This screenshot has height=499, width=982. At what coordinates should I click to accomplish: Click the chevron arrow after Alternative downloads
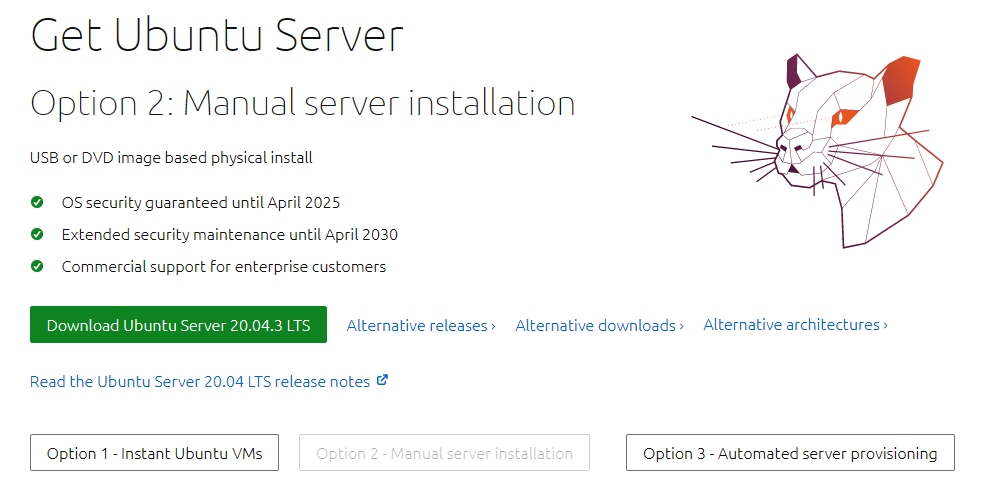[681, 326]
